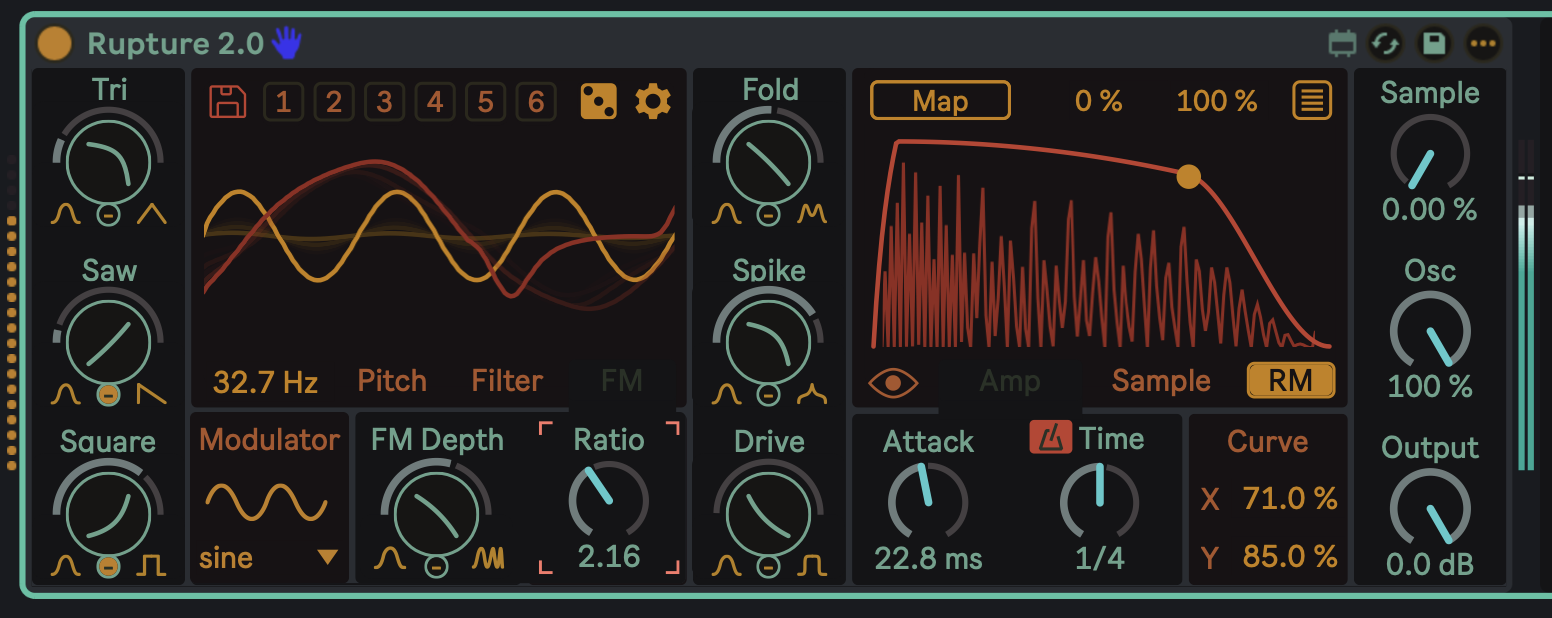Switch to the Filter tab
Image resolution: width=1552 pixels, height=618 pixels.
(x=507, y=381)
